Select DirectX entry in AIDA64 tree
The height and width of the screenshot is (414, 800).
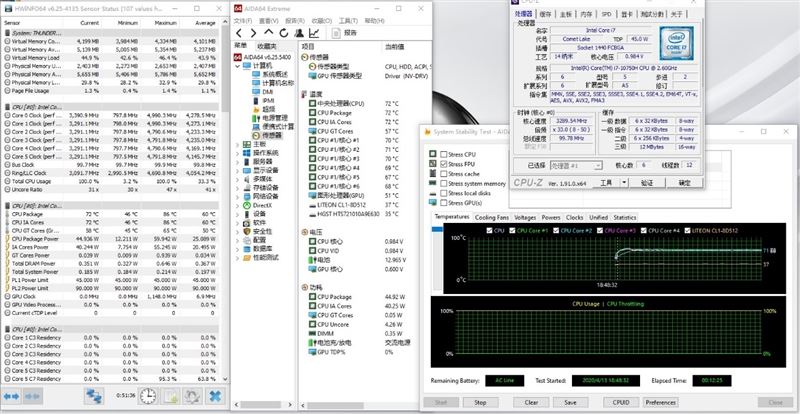point(257,205)
